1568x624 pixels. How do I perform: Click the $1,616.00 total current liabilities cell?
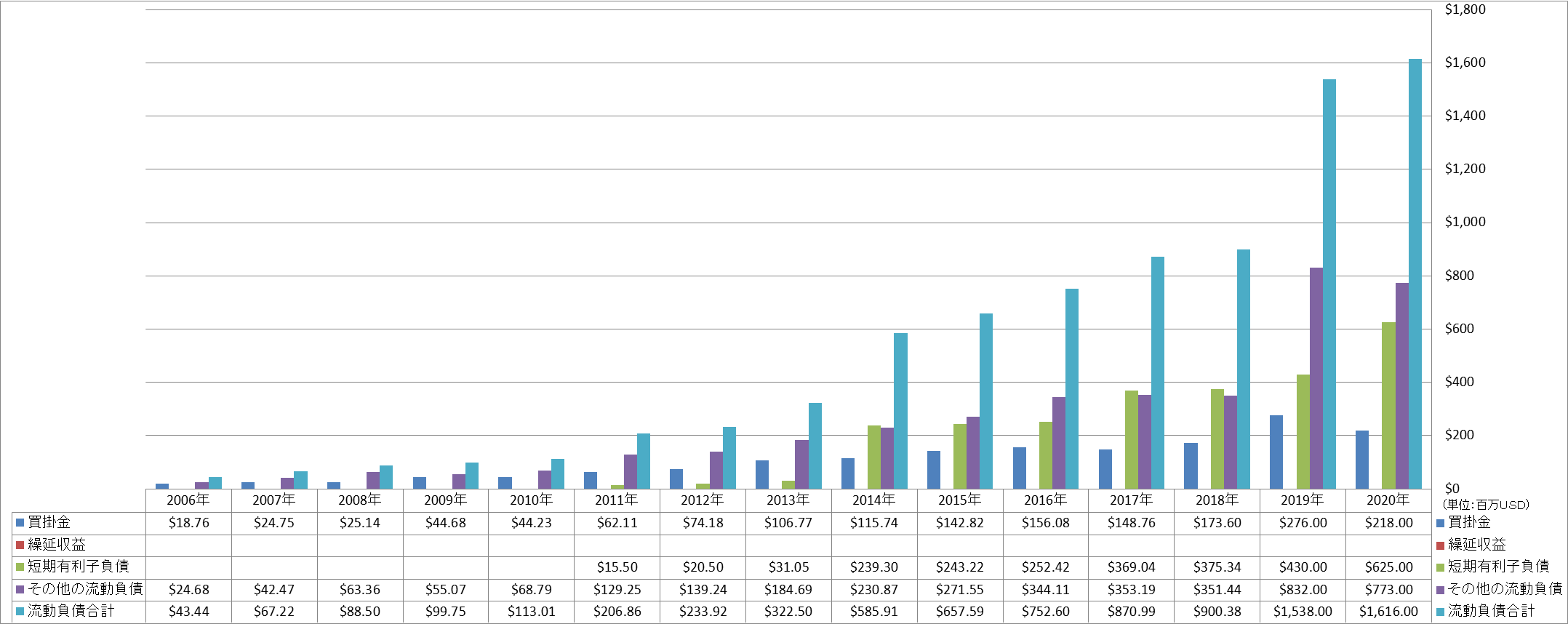pyautogui.click(x=1389, y=612)
